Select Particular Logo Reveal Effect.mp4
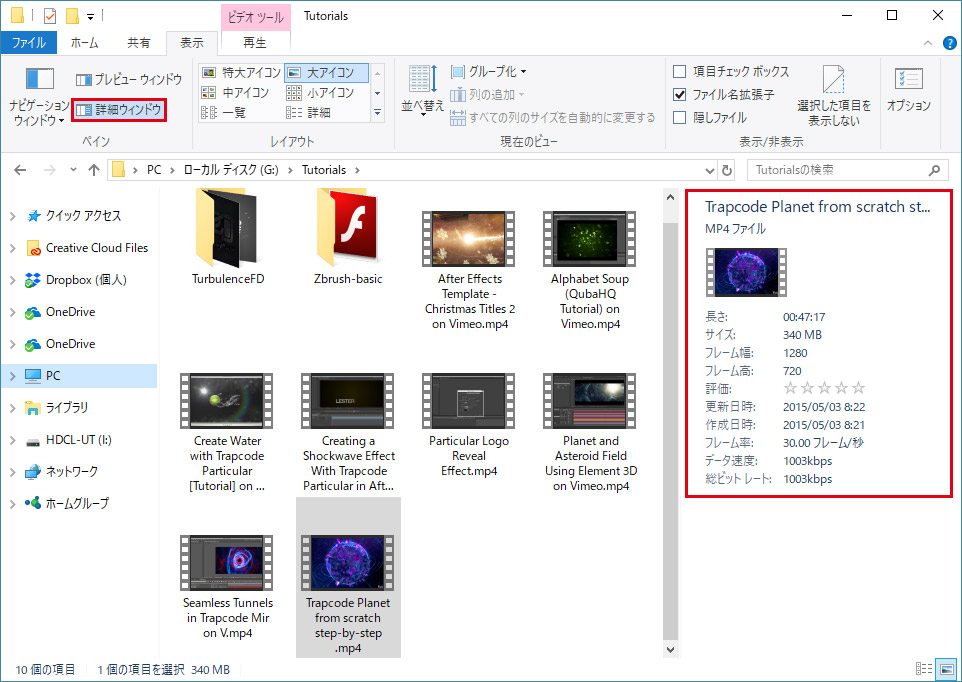Viewport: 962px width, 682px height. point(469,425)
